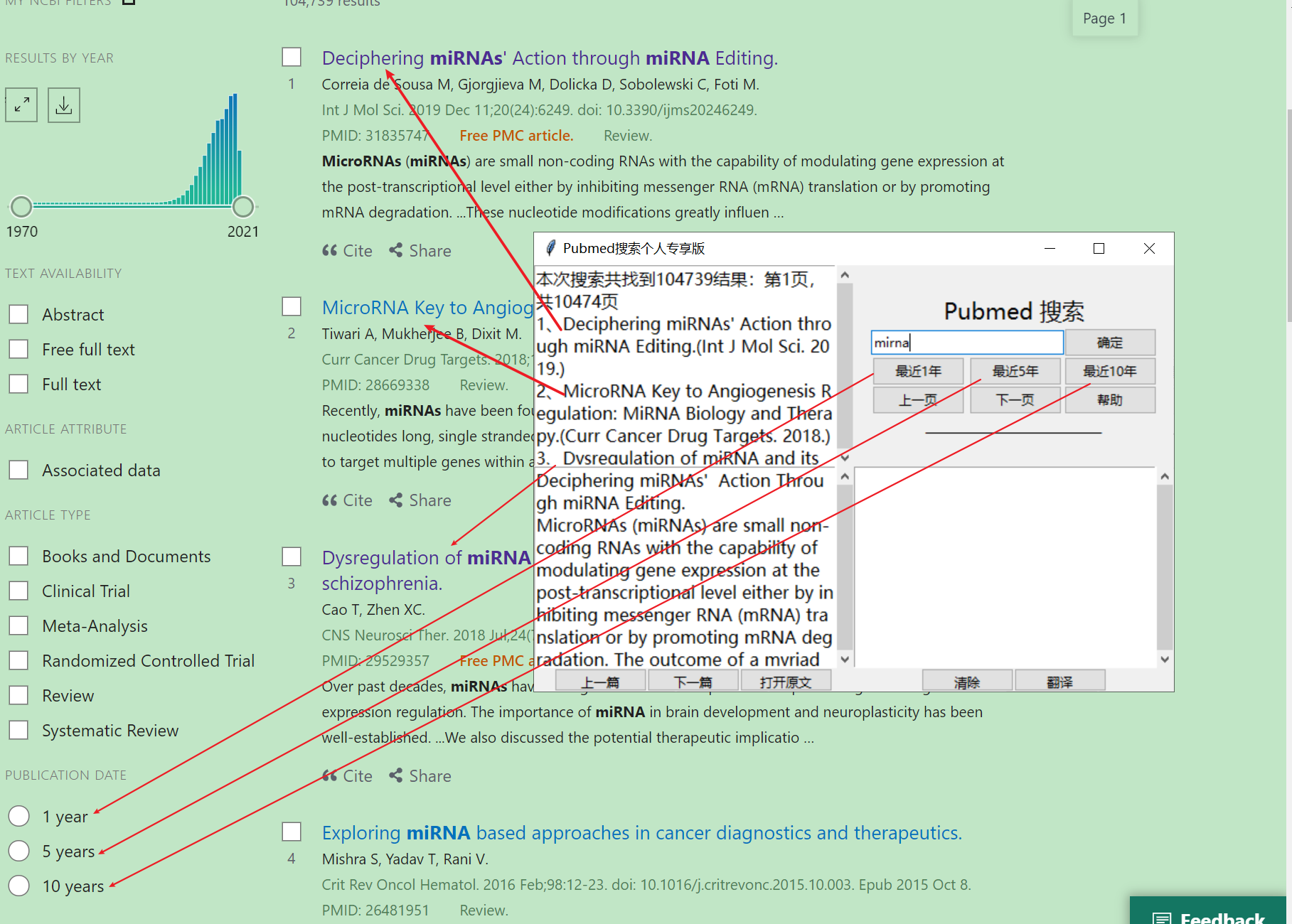The height and width of the screenshot is (924, 1292).
Task: Open the Free PMC article link
Action: click(516, 135)
